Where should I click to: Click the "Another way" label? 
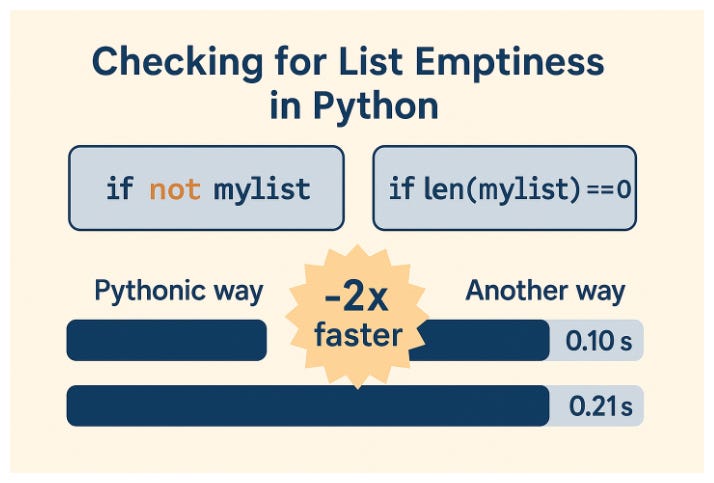point(545,291)
